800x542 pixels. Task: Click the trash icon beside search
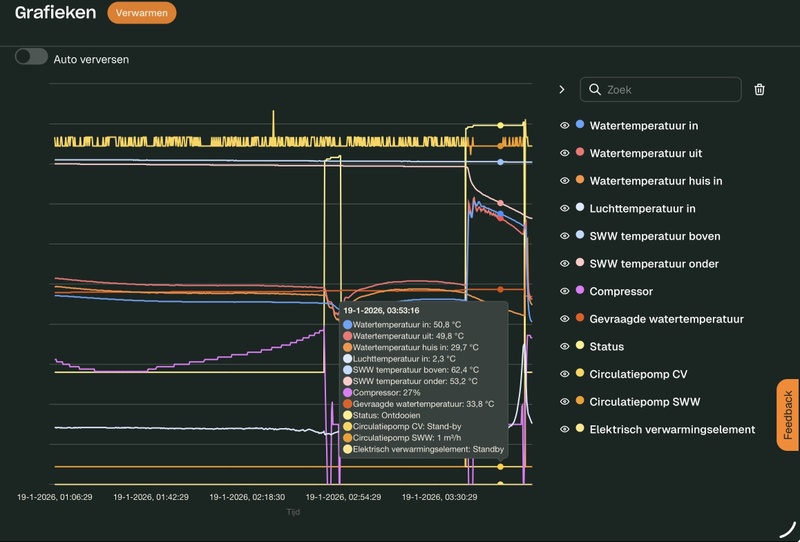tap(759, 90)
